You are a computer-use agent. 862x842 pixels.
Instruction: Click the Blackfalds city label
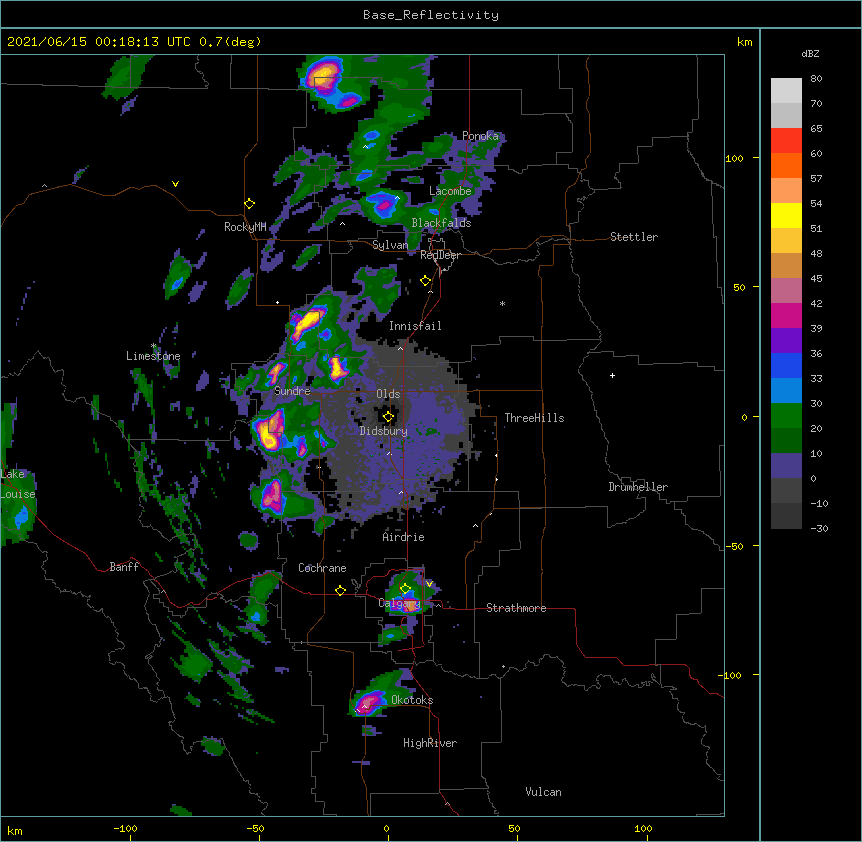coord(441,223)
